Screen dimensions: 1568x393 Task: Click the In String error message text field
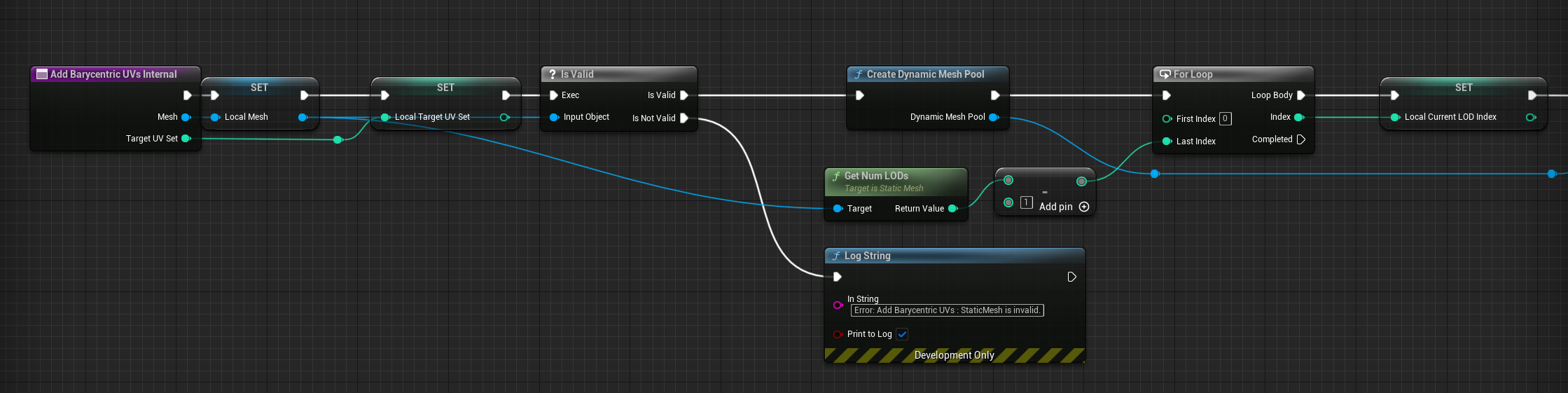point(947,310)
